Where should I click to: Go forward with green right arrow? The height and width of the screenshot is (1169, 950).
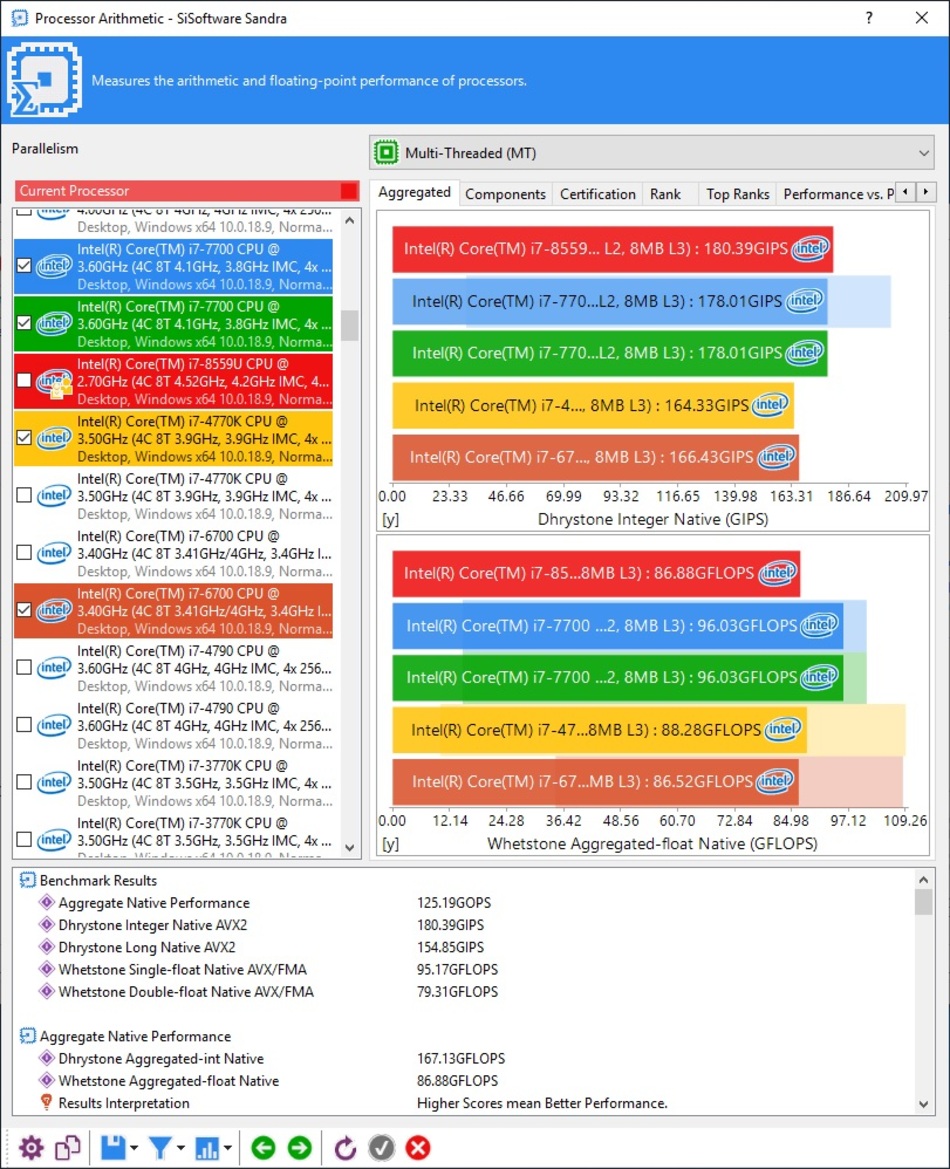click(300, 1147)
